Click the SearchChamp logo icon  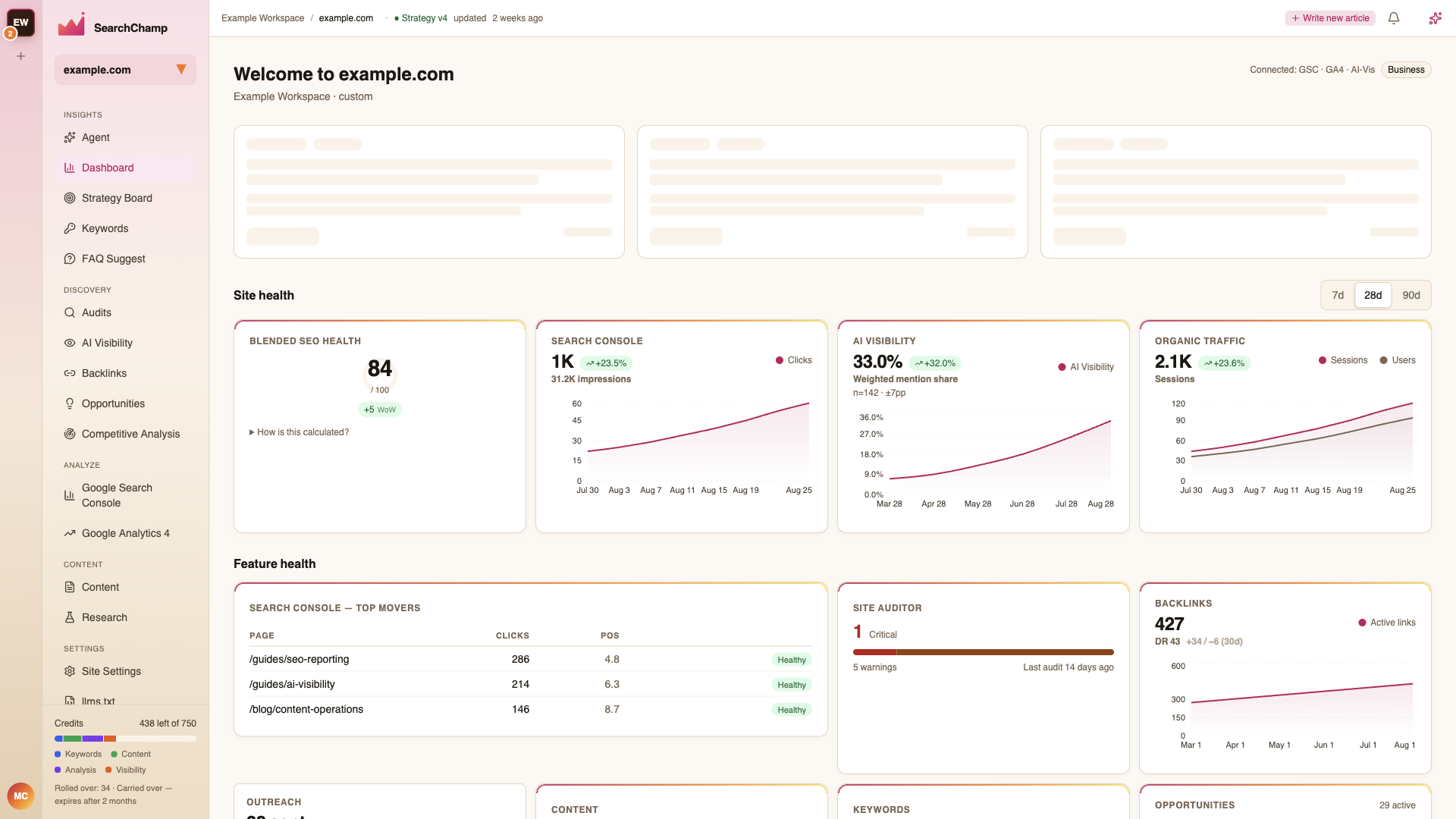tap(71, 25)
